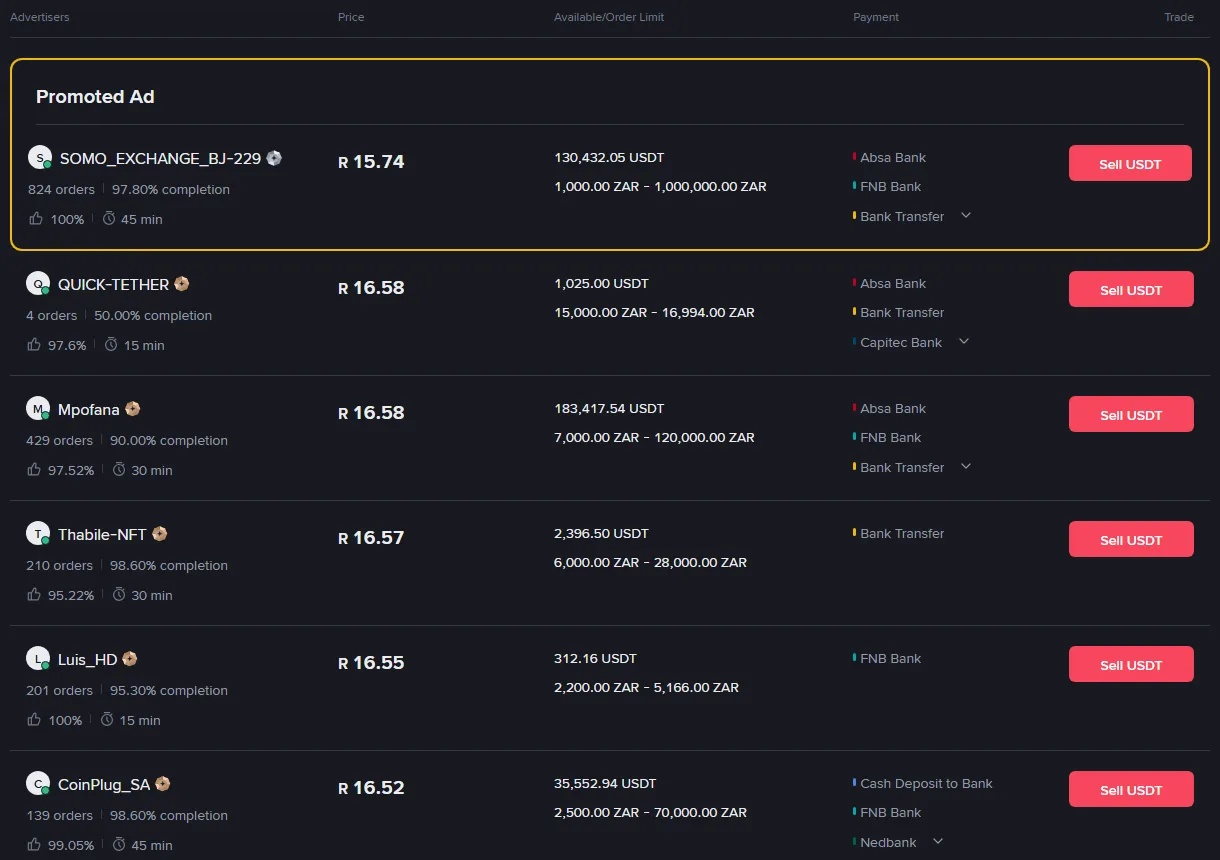
Task: Sell USDT to SOMO_EXCHANGE_BJ-229
Action: (1130, 163)
